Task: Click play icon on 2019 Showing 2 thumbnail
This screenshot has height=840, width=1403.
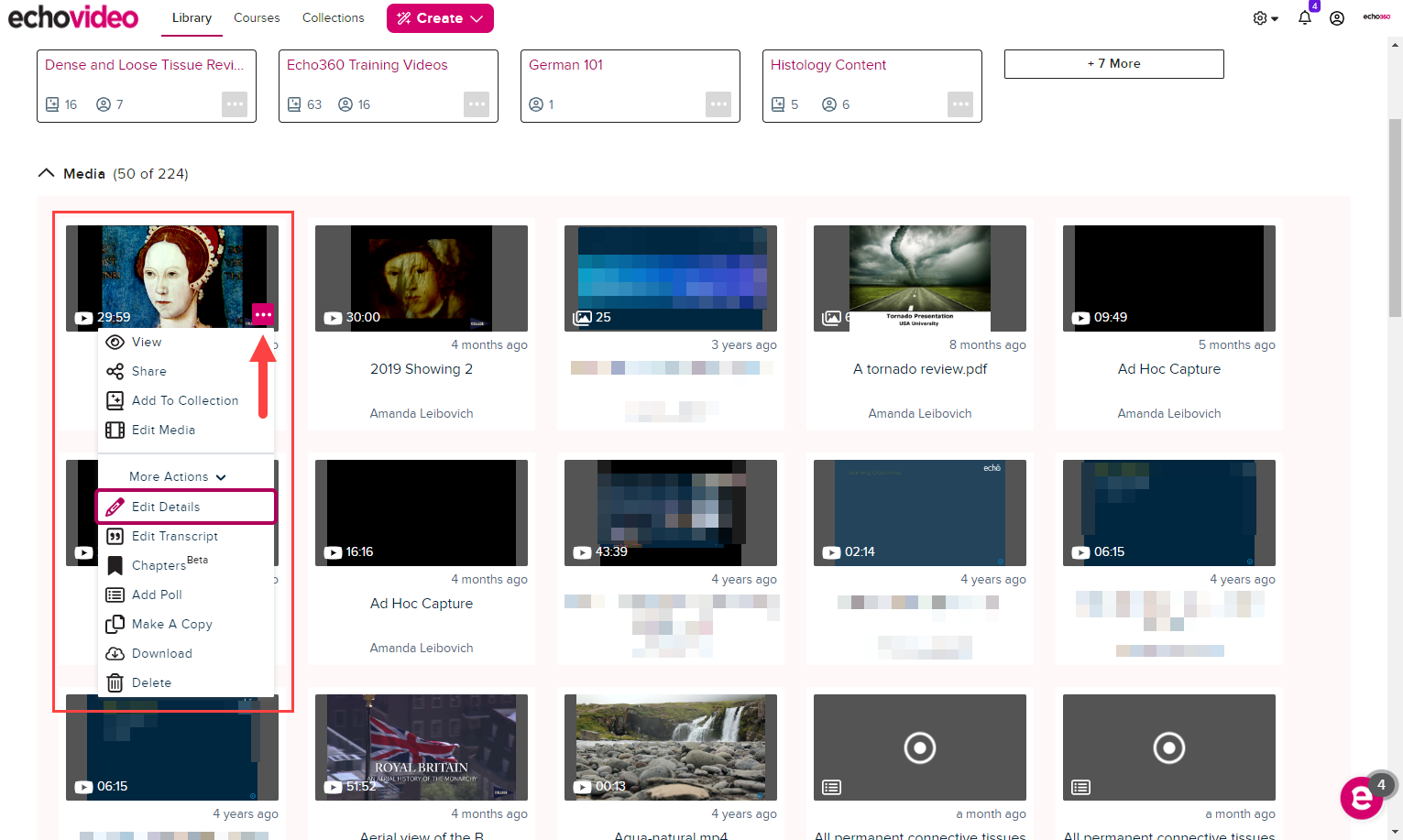Action: point(333,317)
